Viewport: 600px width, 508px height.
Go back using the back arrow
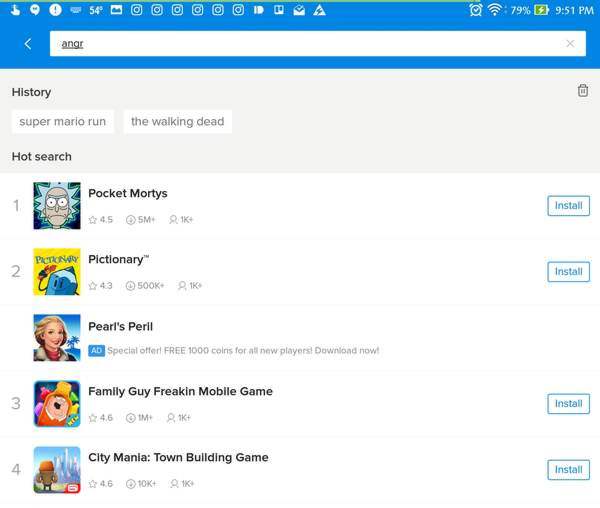click(28, 44)
